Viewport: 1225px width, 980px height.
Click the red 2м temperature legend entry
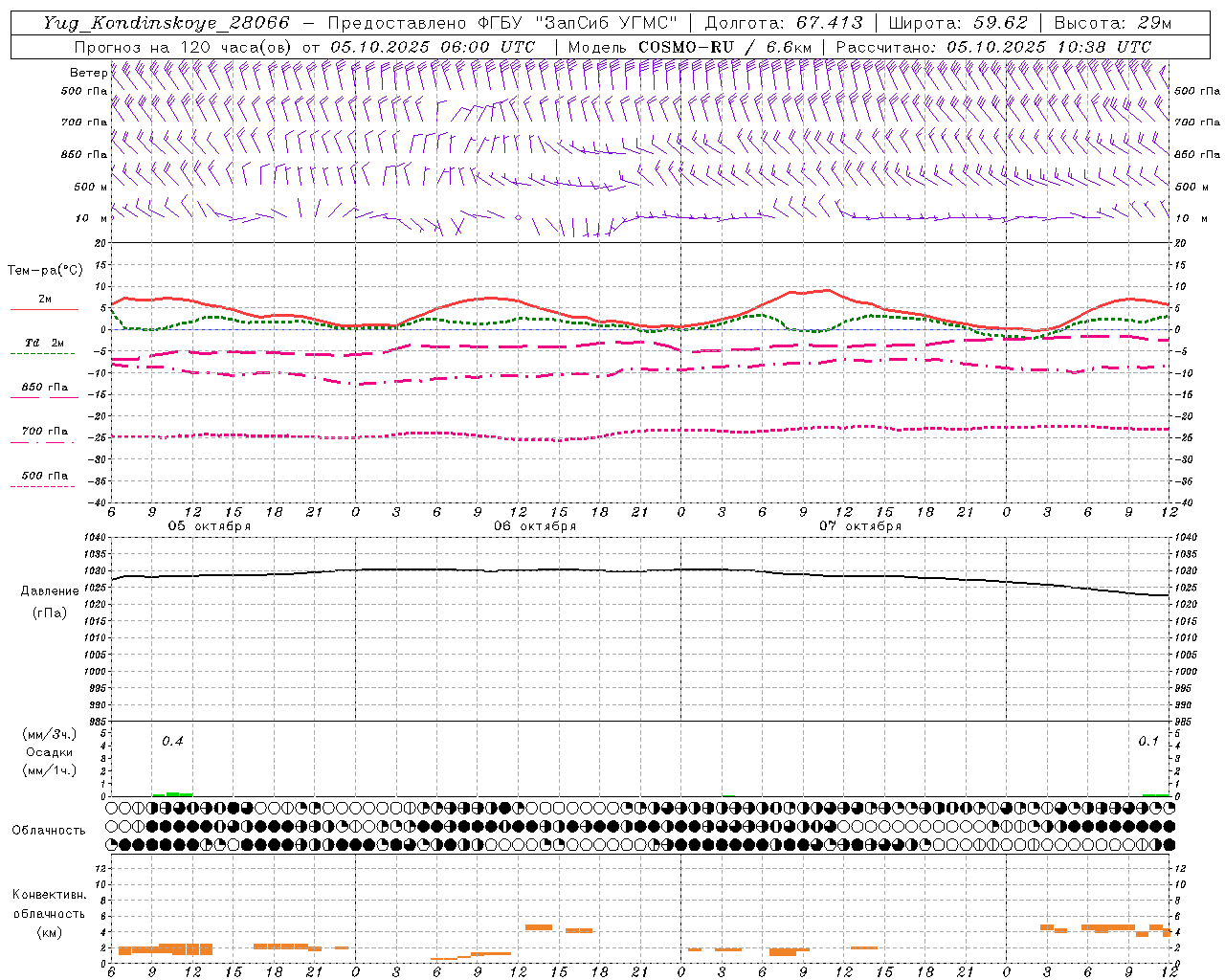(44, 301)
